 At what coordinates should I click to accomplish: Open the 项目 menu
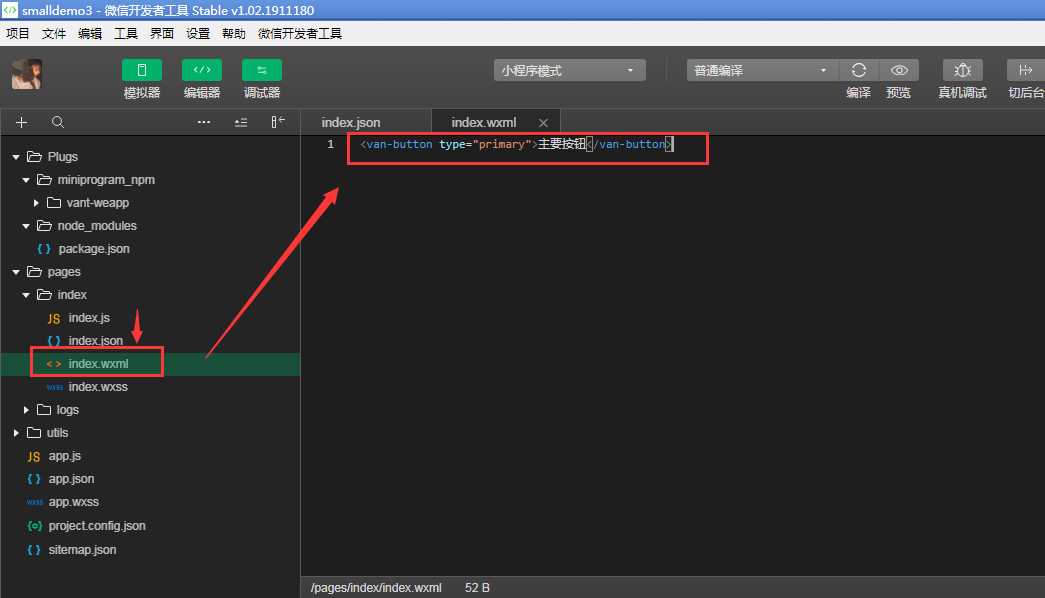(17, 33)
